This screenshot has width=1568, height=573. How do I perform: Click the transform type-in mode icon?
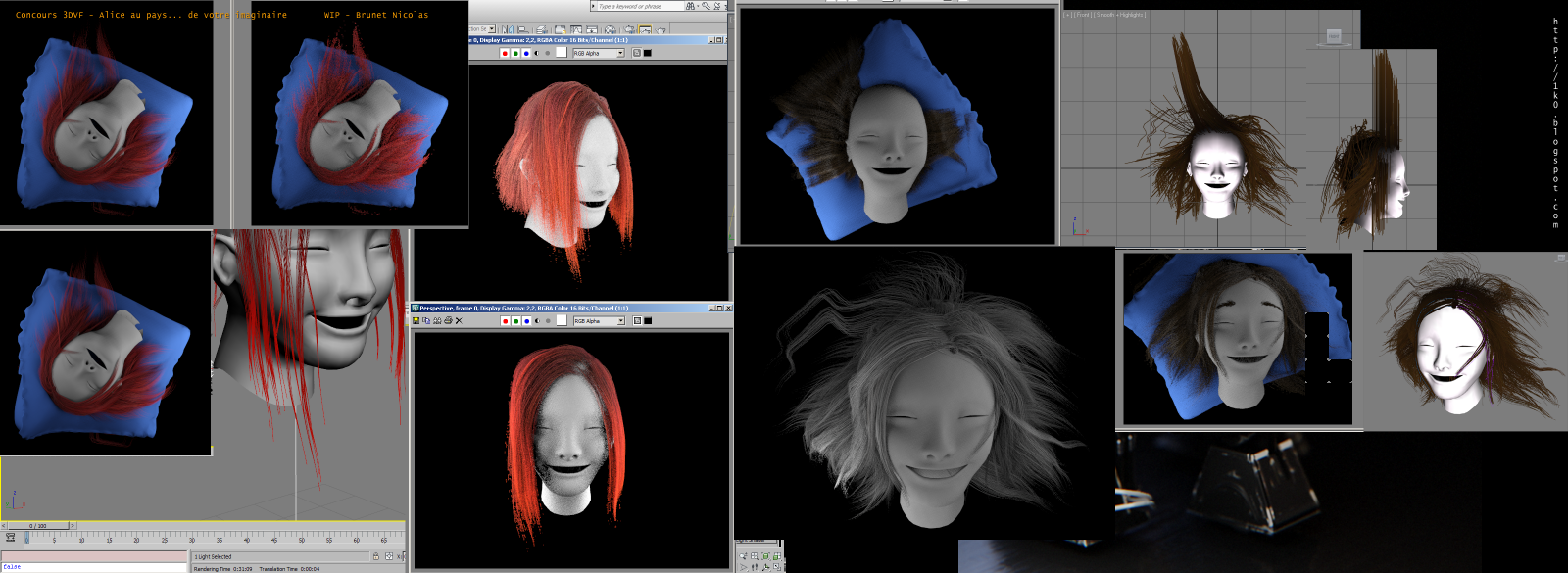(x=389, y=556)
